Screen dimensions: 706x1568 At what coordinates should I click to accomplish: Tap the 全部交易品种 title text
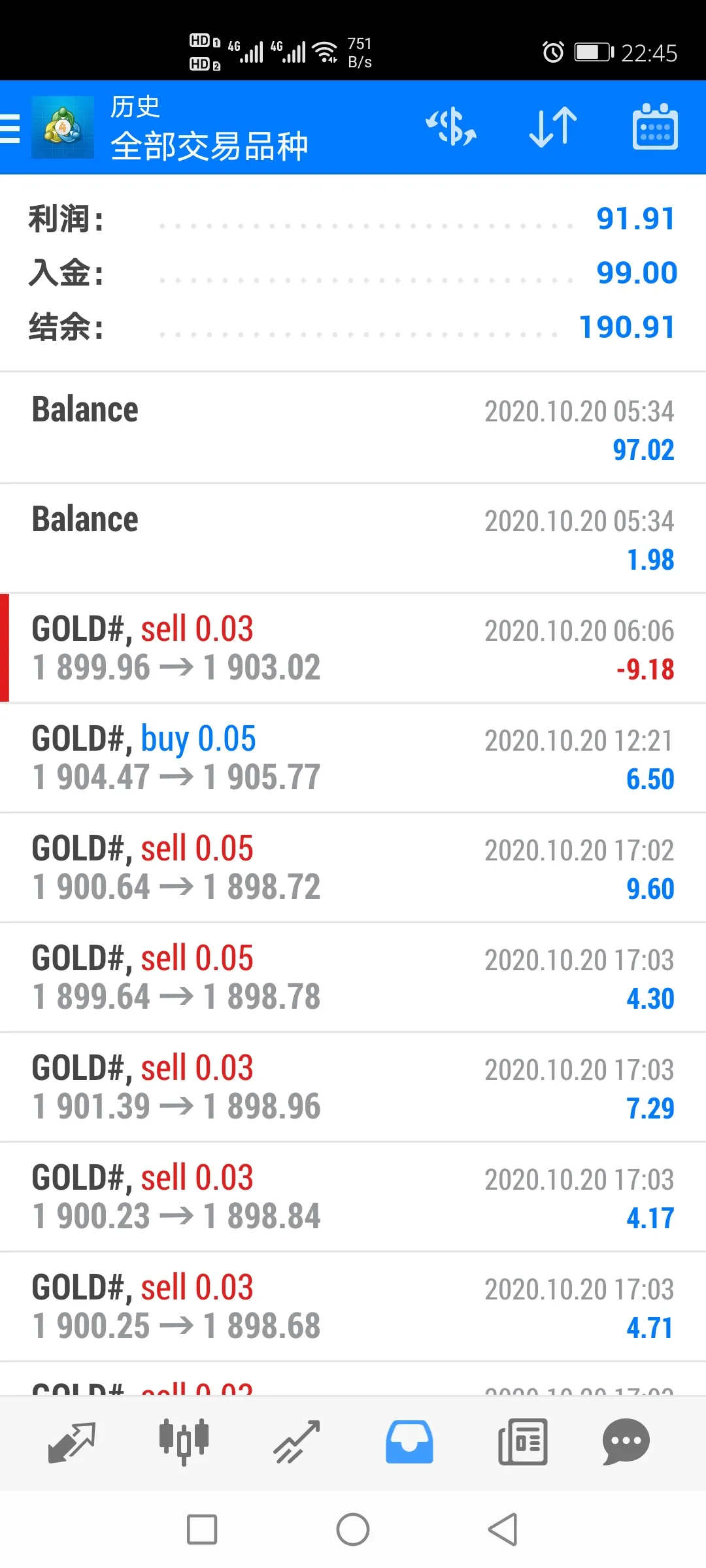coord(209,146)
